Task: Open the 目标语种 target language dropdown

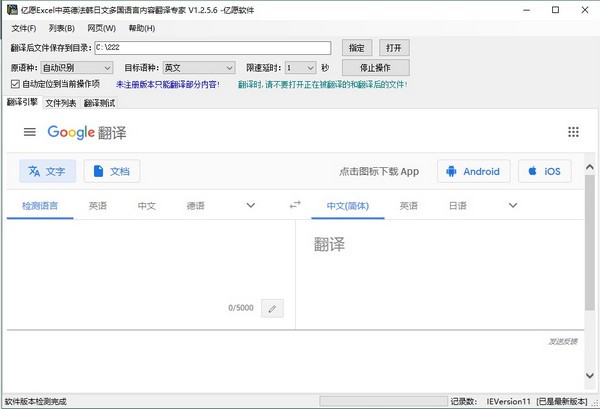Action: pyautogui.click(x=199, y=68)
